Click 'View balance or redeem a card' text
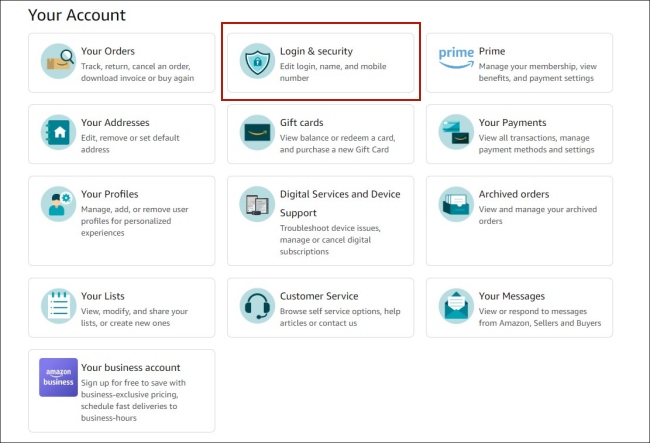 point(337,143)
